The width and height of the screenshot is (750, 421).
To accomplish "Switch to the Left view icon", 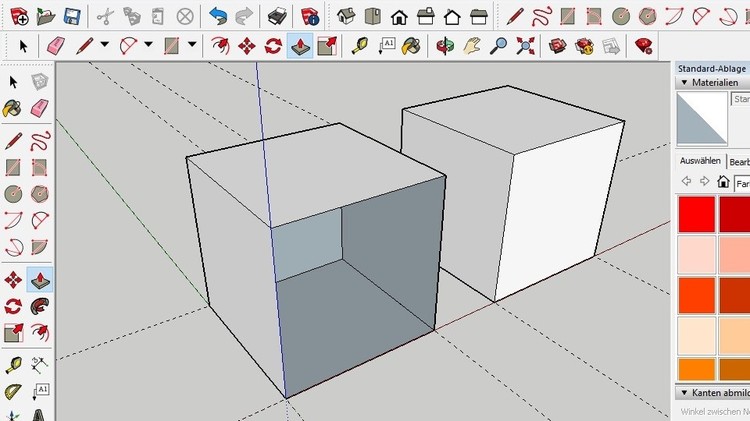I will point(478,17).
